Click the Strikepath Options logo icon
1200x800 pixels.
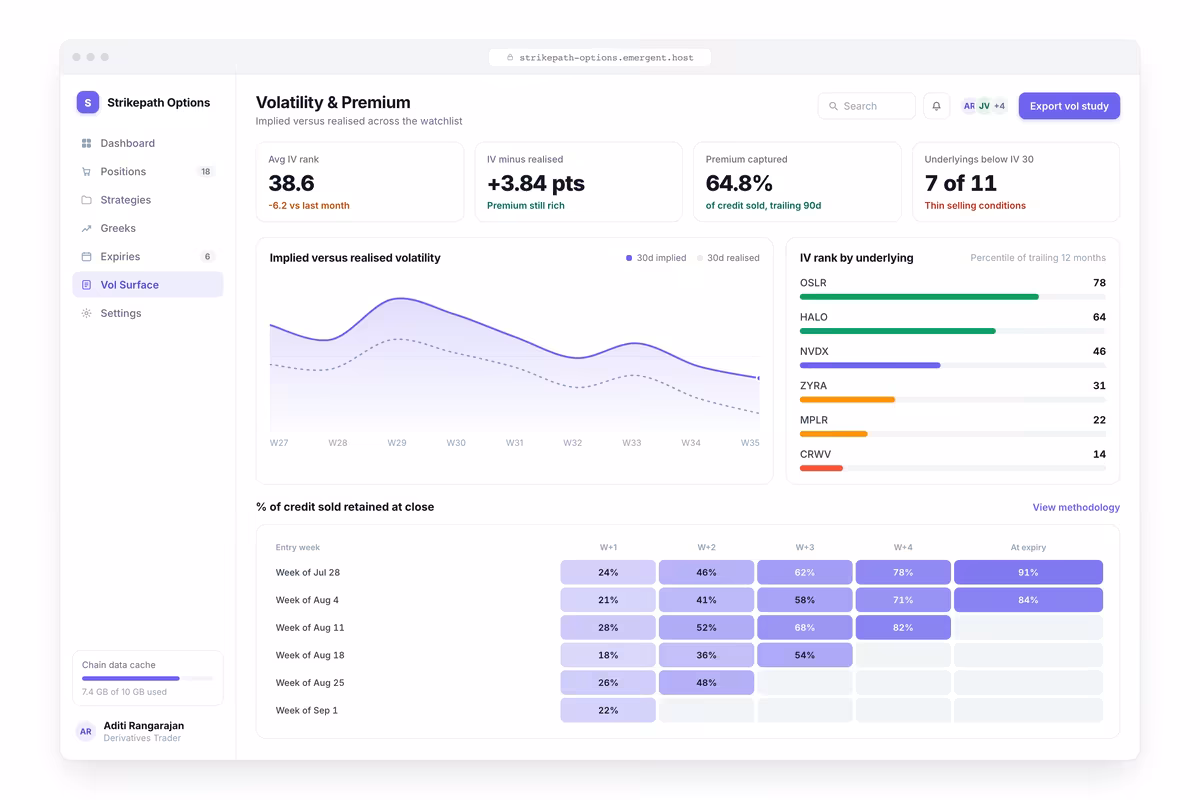pyautogui.click(x=88, y=102)
